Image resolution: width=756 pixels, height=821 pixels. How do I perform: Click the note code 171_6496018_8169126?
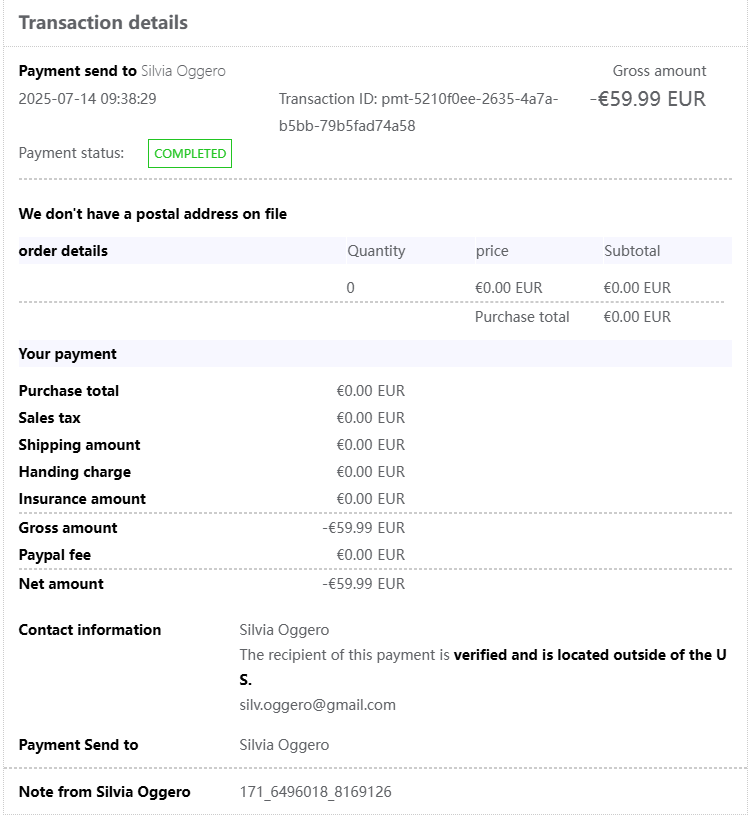point(315,792)
